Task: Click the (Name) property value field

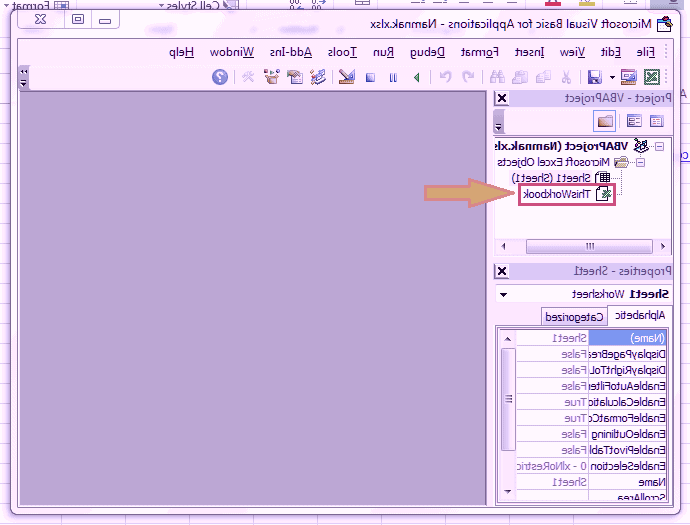Action: click(x=552, y=338)
